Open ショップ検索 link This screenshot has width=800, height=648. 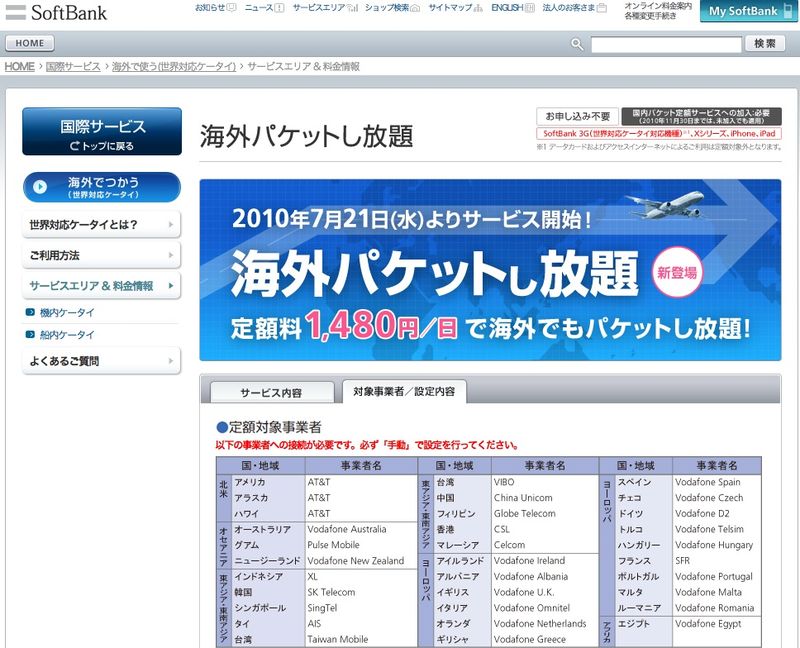click(392, 8)
